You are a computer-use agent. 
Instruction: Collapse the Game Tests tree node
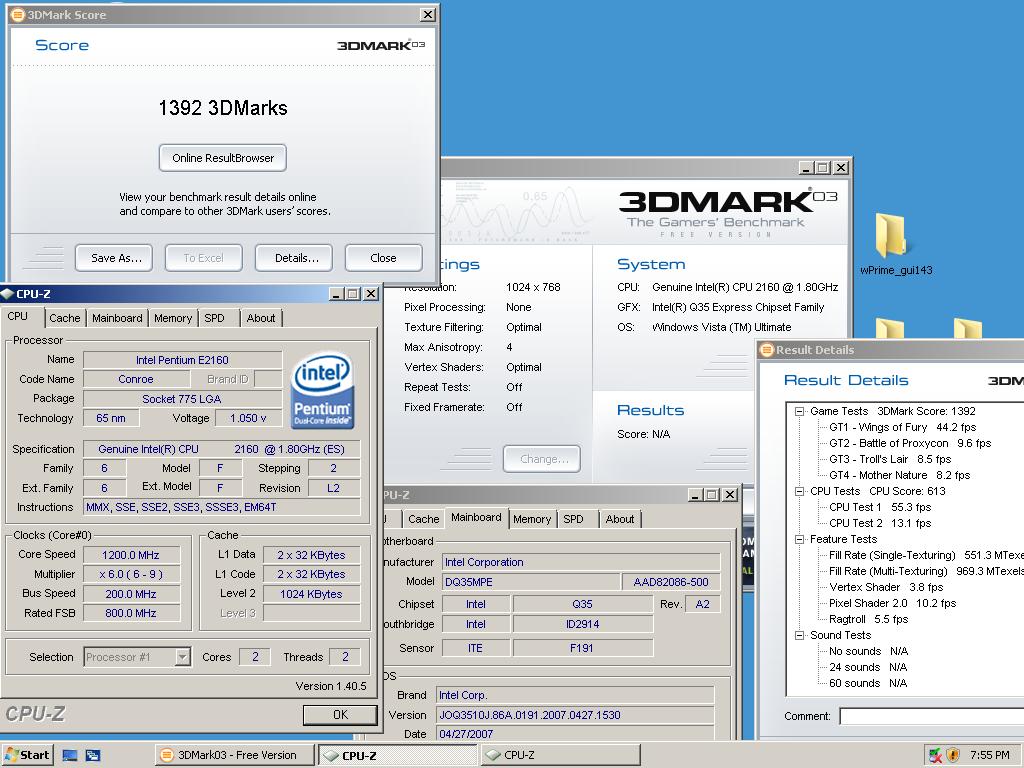tap(799, 411)
